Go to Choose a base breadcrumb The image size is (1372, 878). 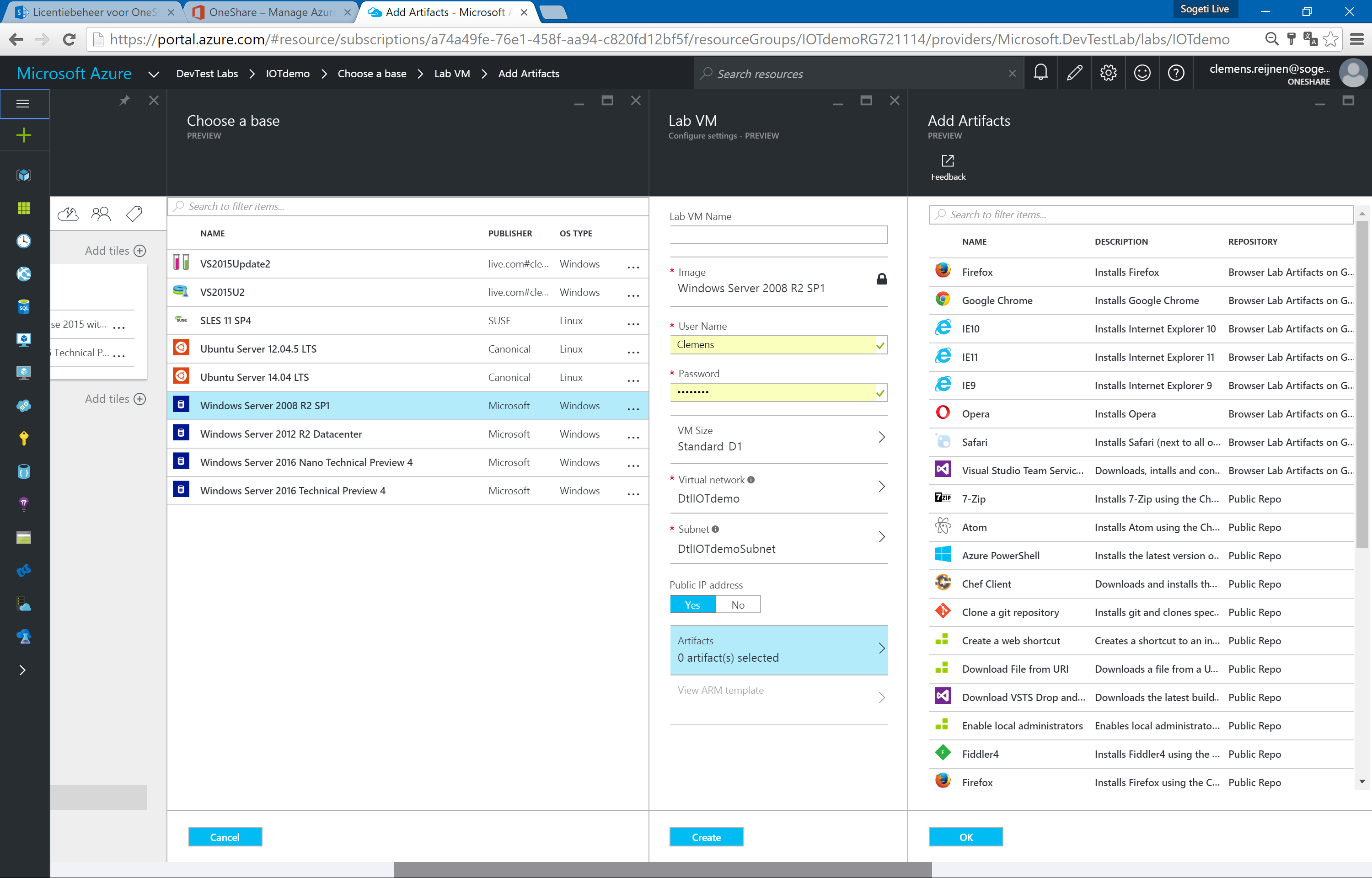click(x=372, y=74)
